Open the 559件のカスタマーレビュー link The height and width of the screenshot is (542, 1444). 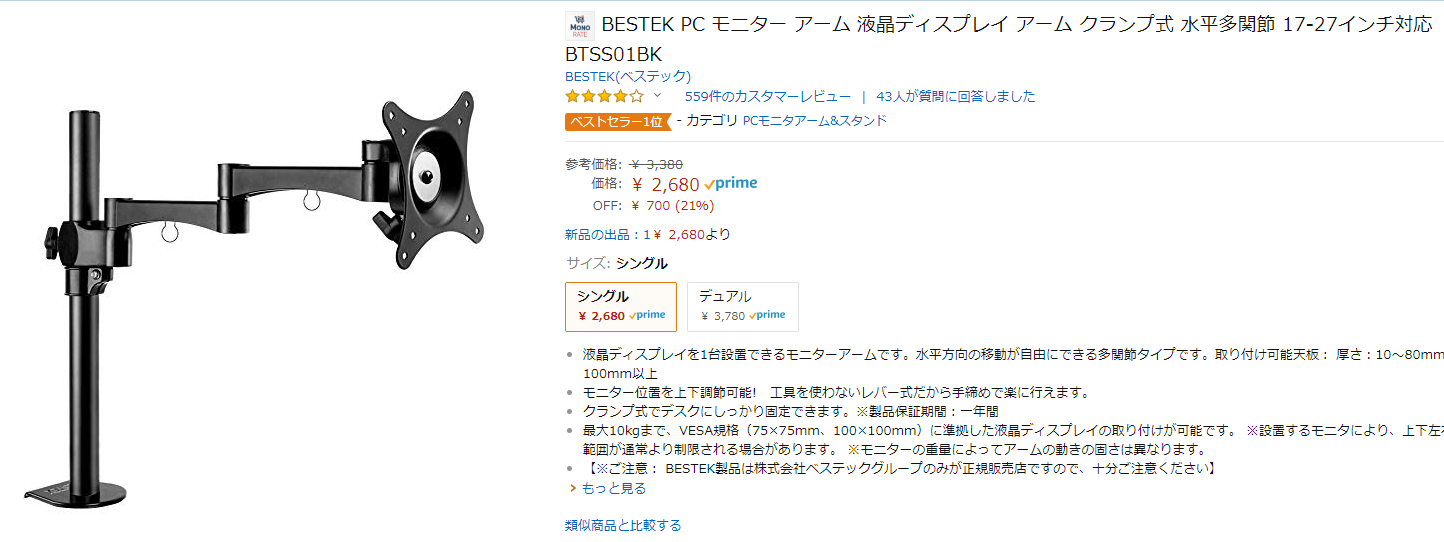[x=767, y=97]
